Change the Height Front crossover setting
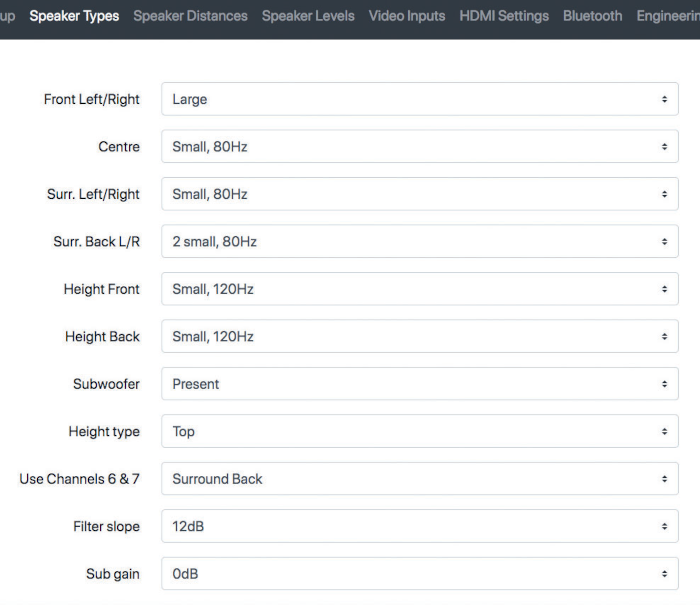This screenshot has height=605, width=700. coord(420,289)
